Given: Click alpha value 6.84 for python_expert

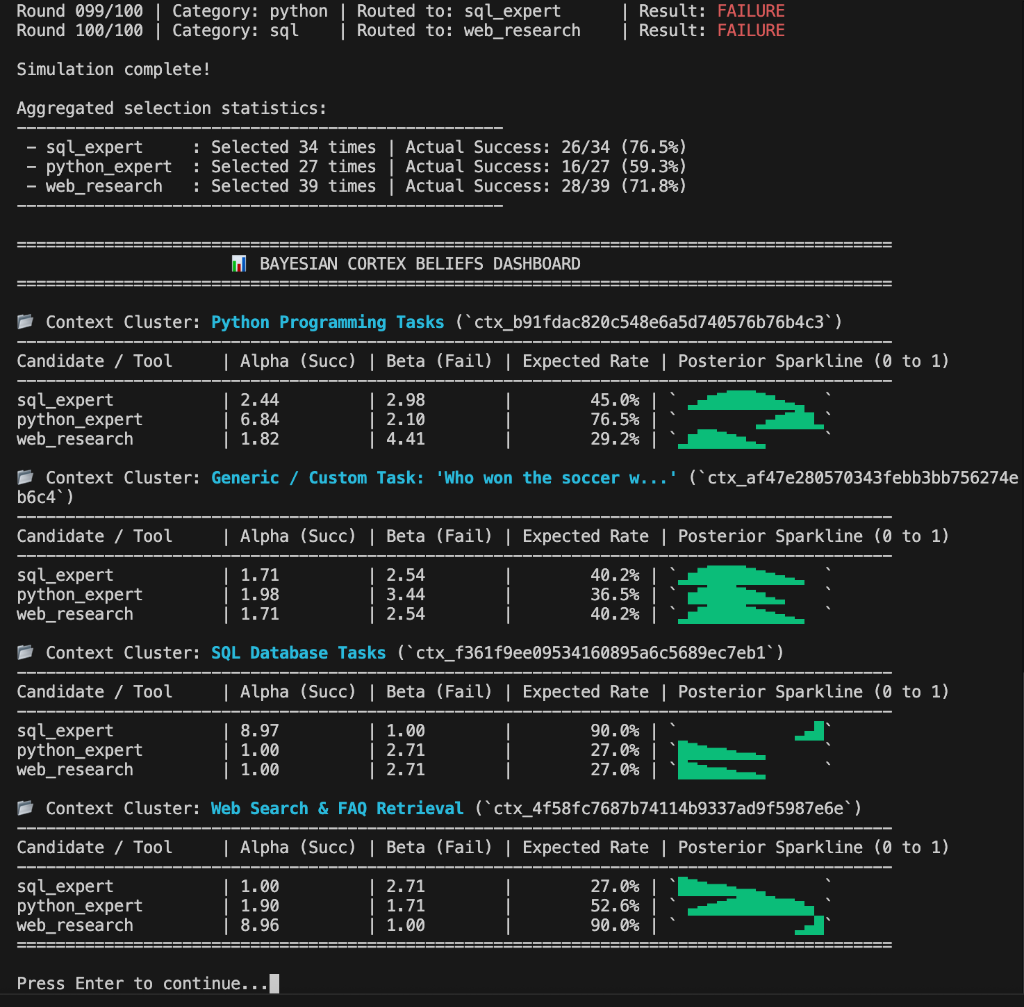Looking at the screenshot, I should [x=259, y=420].
